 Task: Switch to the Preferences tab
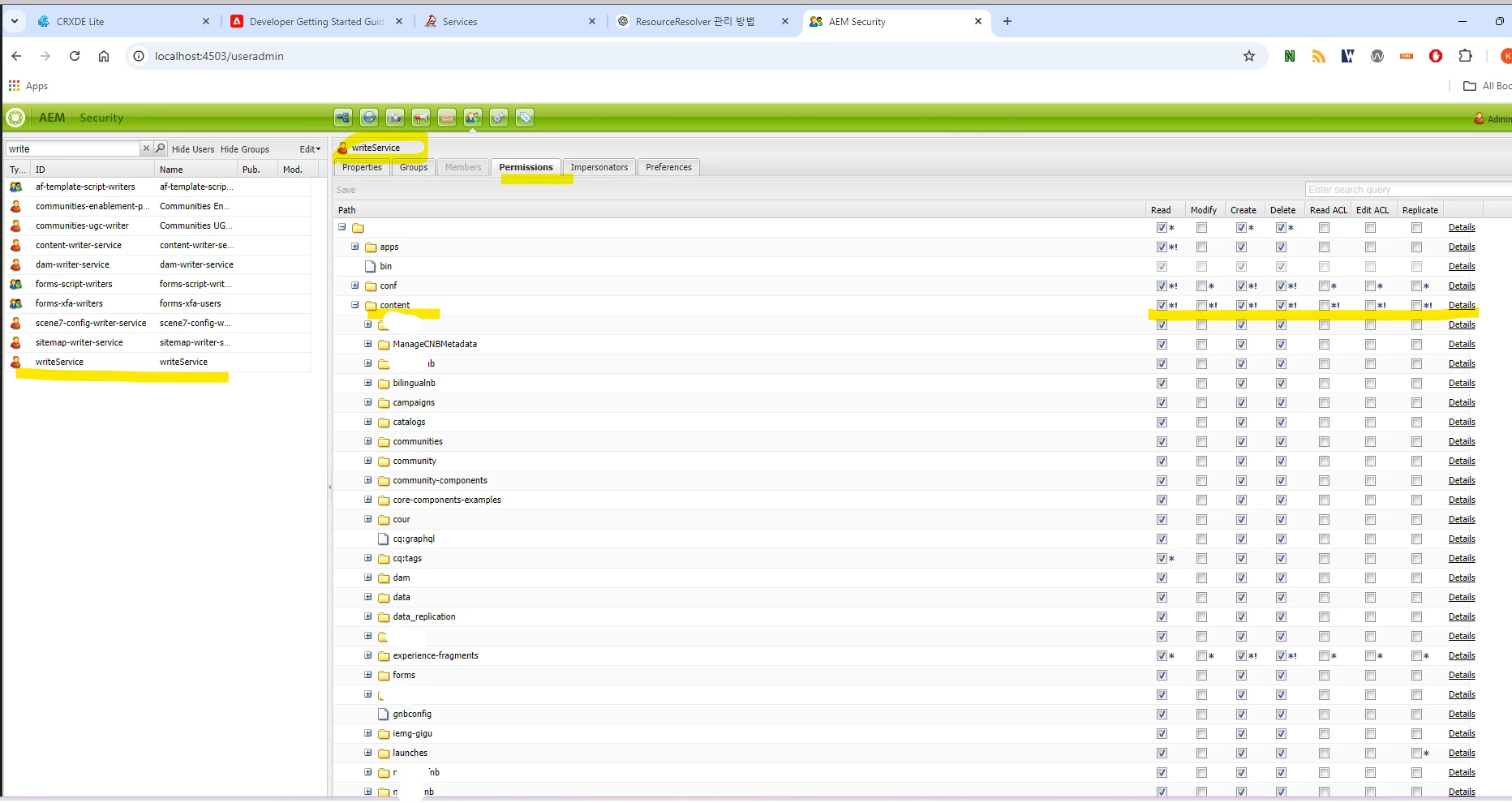pos(668,167)
